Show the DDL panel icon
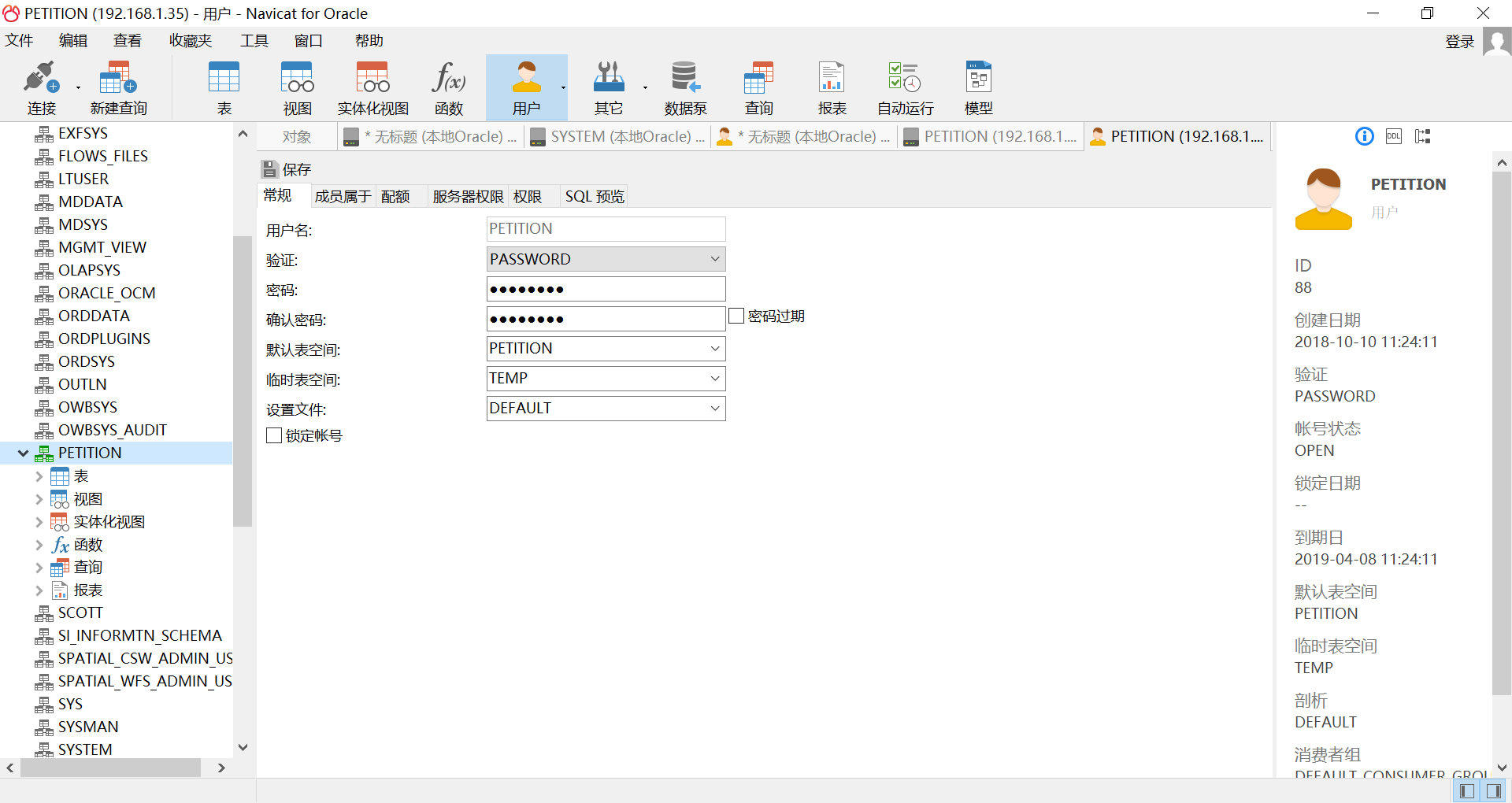Viewport: 1512px width, 803px height. tap(1393, 136)
